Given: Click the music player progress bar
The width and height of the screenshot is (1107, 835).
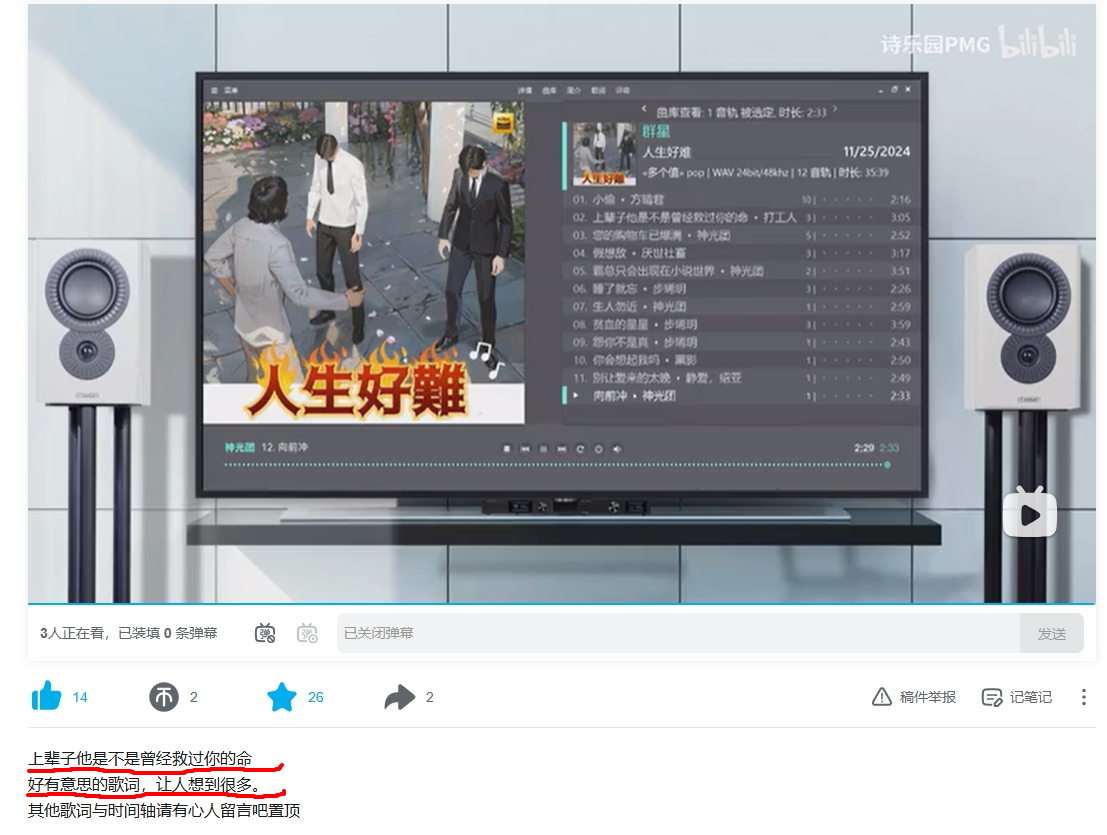Looking at the screenshot, I should coord(556,465).
